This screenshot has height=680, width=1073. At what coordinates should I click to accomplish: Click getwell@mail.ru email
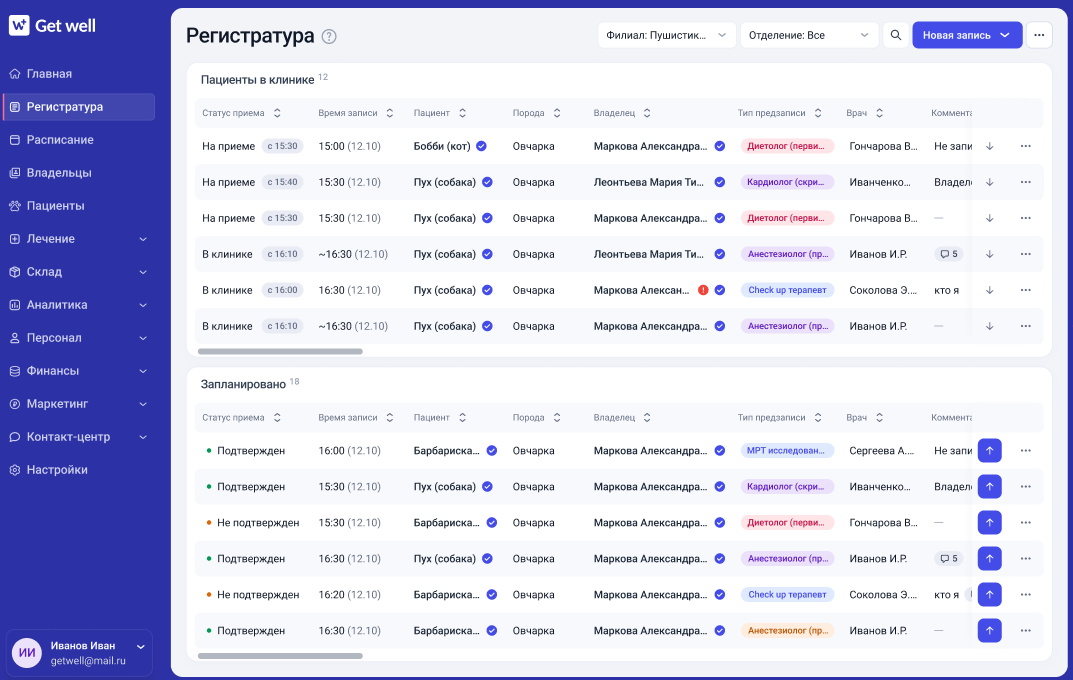click(88, 661)
